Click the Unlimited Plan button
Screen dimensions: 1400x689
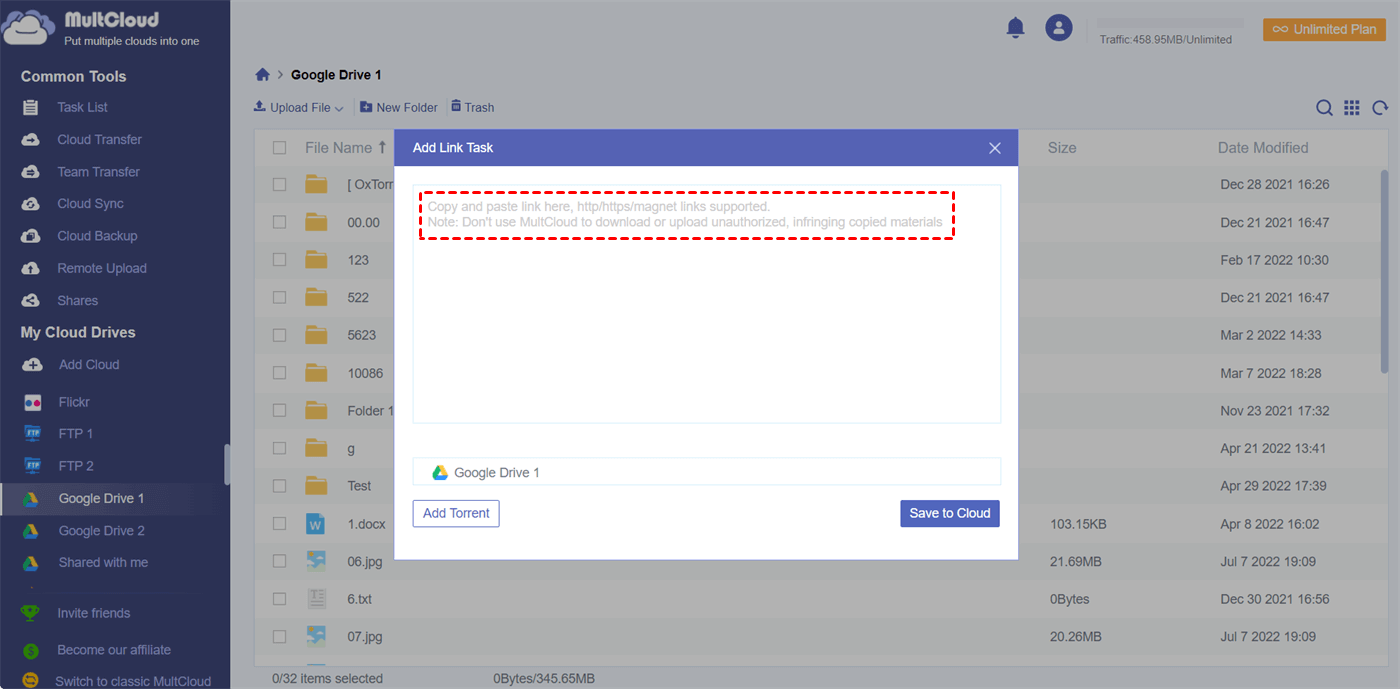click(1324, 29)
